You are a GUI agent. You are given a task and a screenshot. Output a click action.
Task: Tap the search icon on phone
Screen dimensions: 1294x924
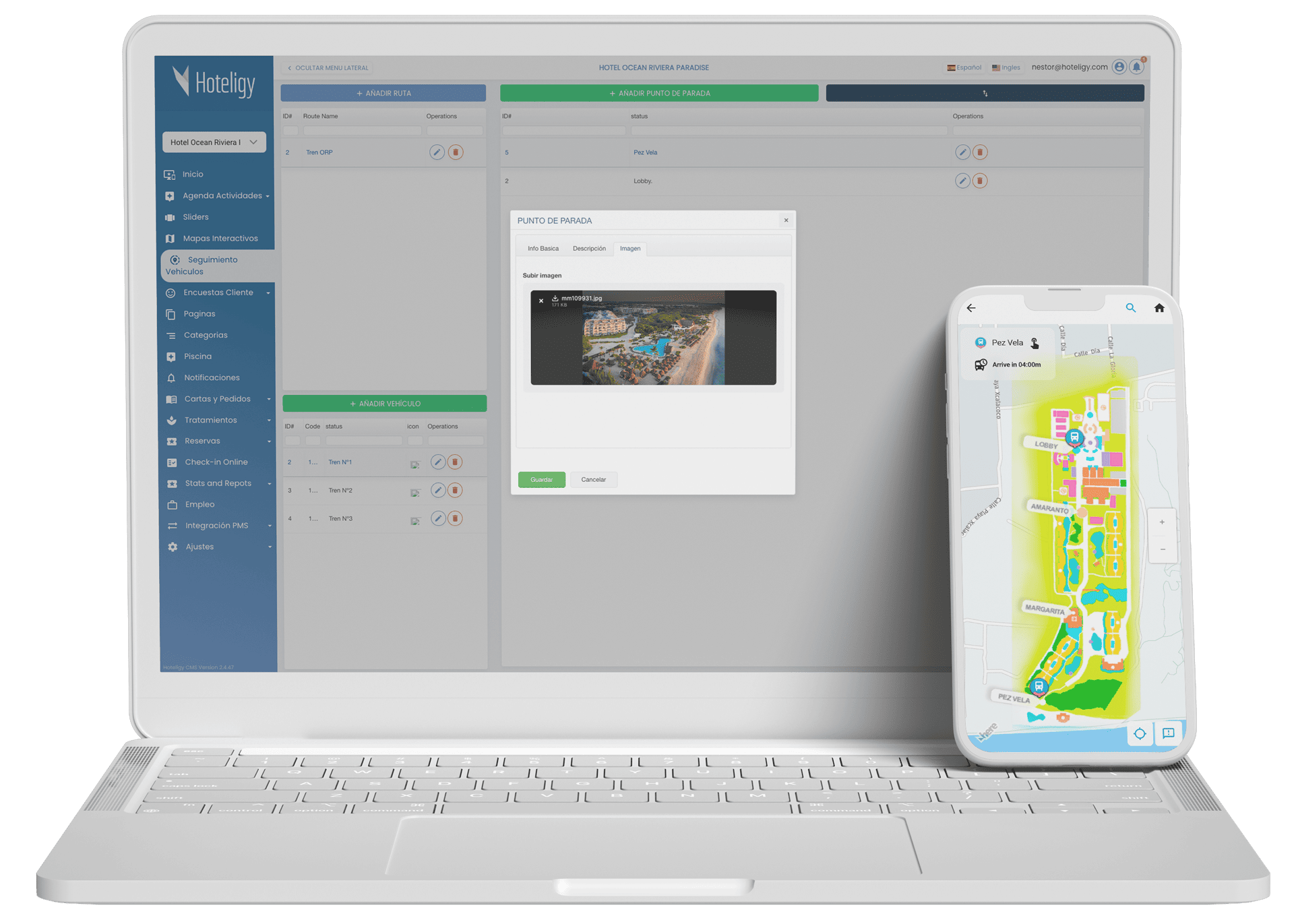(x=1131, y=308)
